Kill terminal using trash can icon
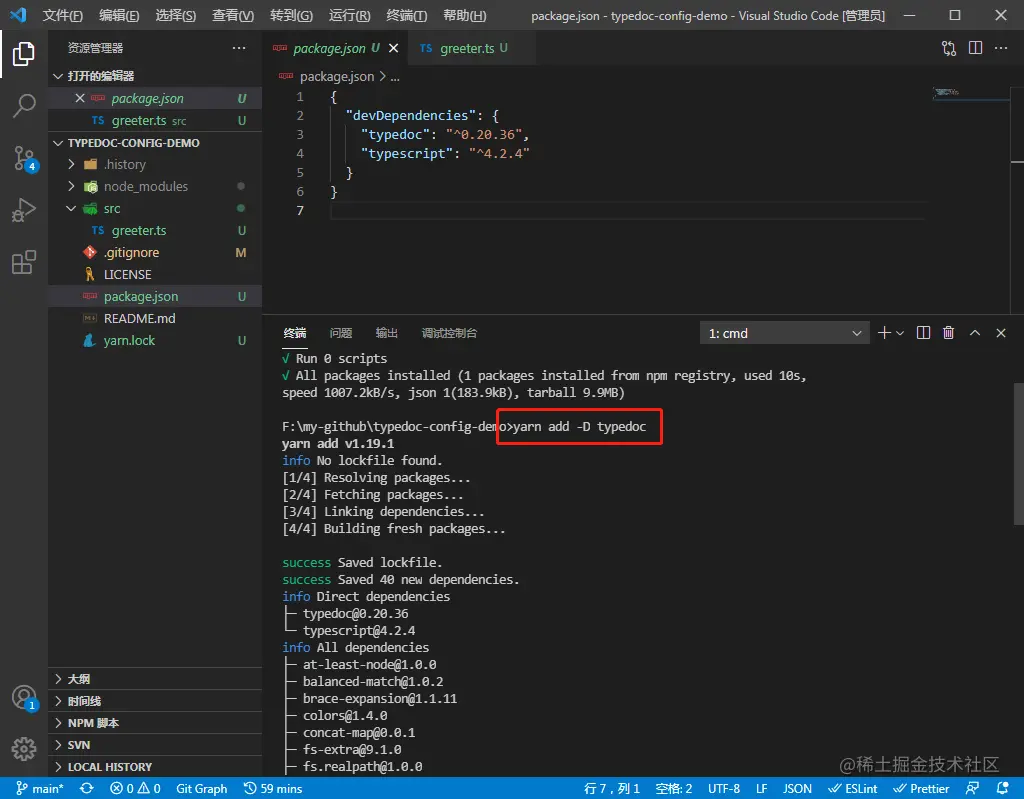The width and height of the screenshot is (1024, 799). [948, 333]
